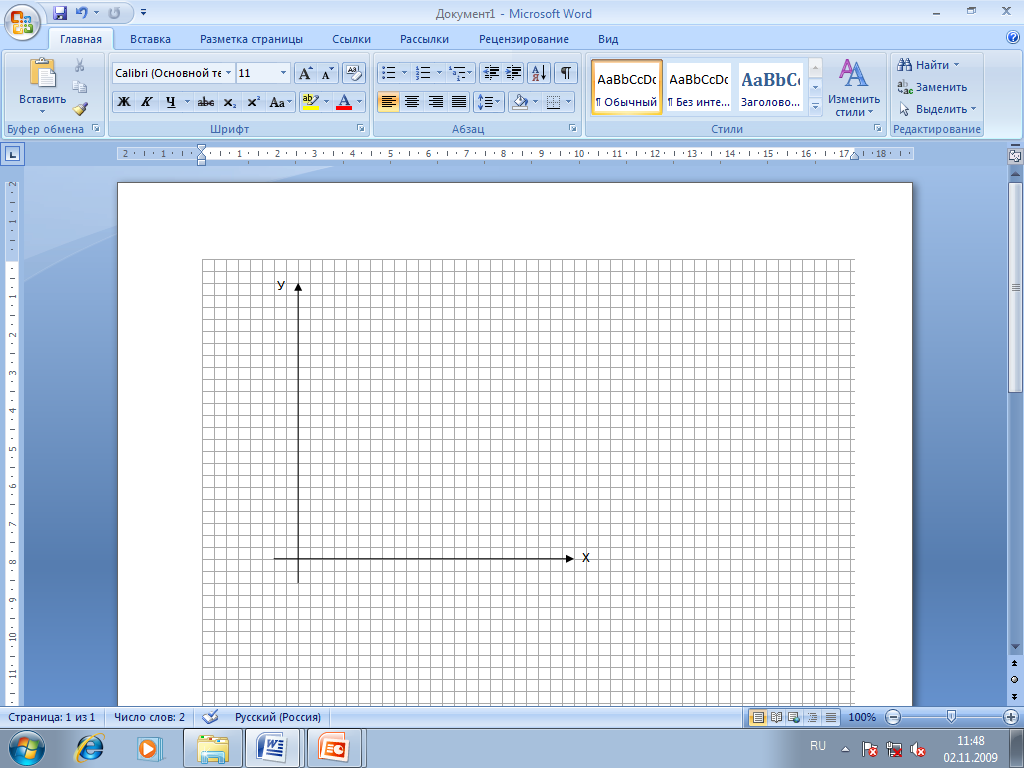
Task: Click the tab selector on ruler
Action: pyautogui.click(x=13, y=154)
